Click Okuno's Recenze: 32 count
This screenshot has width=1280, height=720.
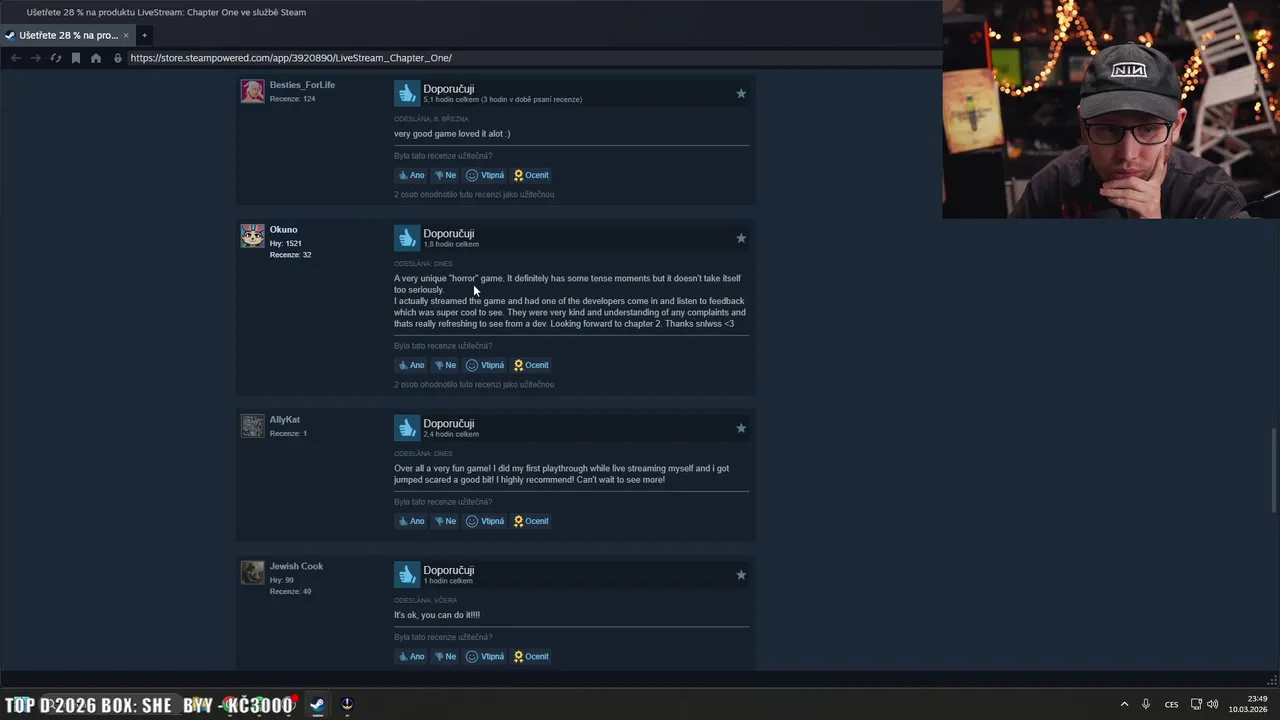tap(290, 255)
